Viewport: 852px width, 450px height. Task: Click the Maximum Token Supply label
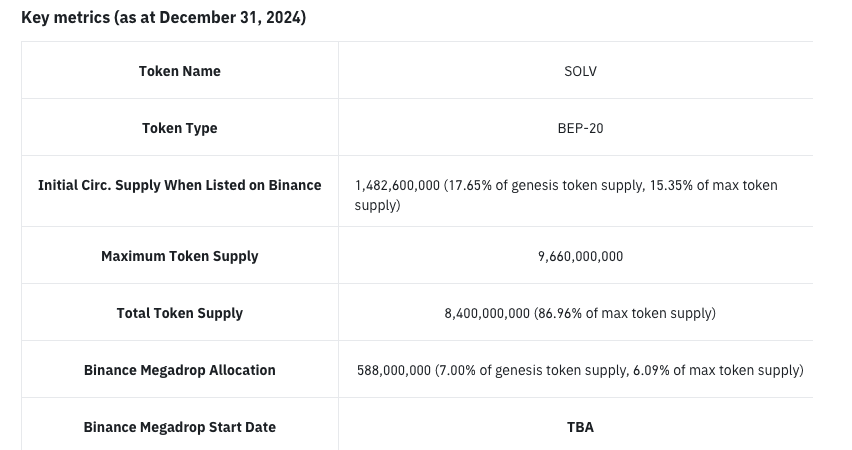(x=180, y=256)
